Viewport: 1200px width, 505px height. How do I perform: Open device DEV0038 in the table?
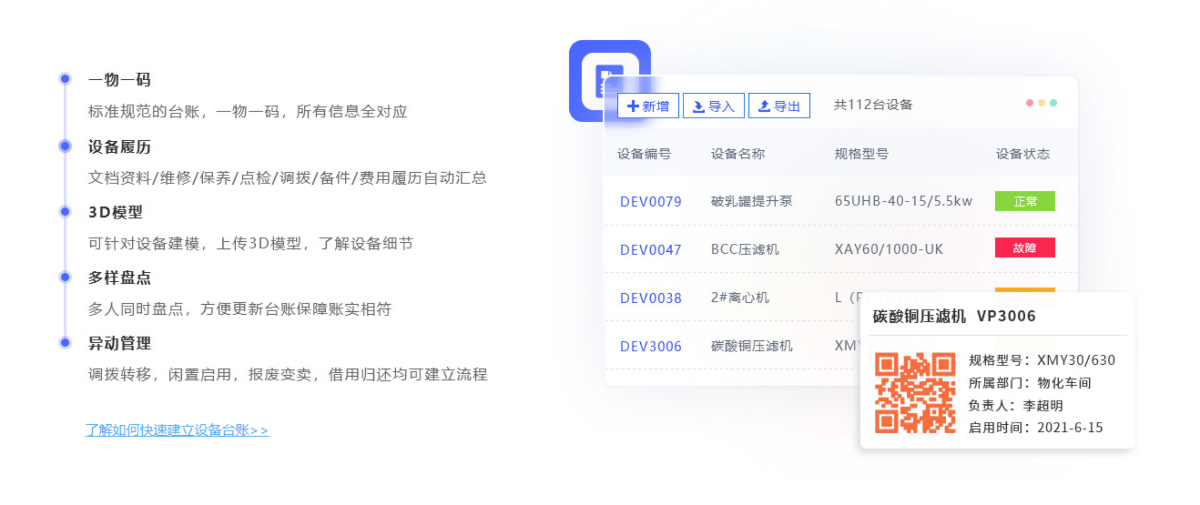tap(650, 297)
